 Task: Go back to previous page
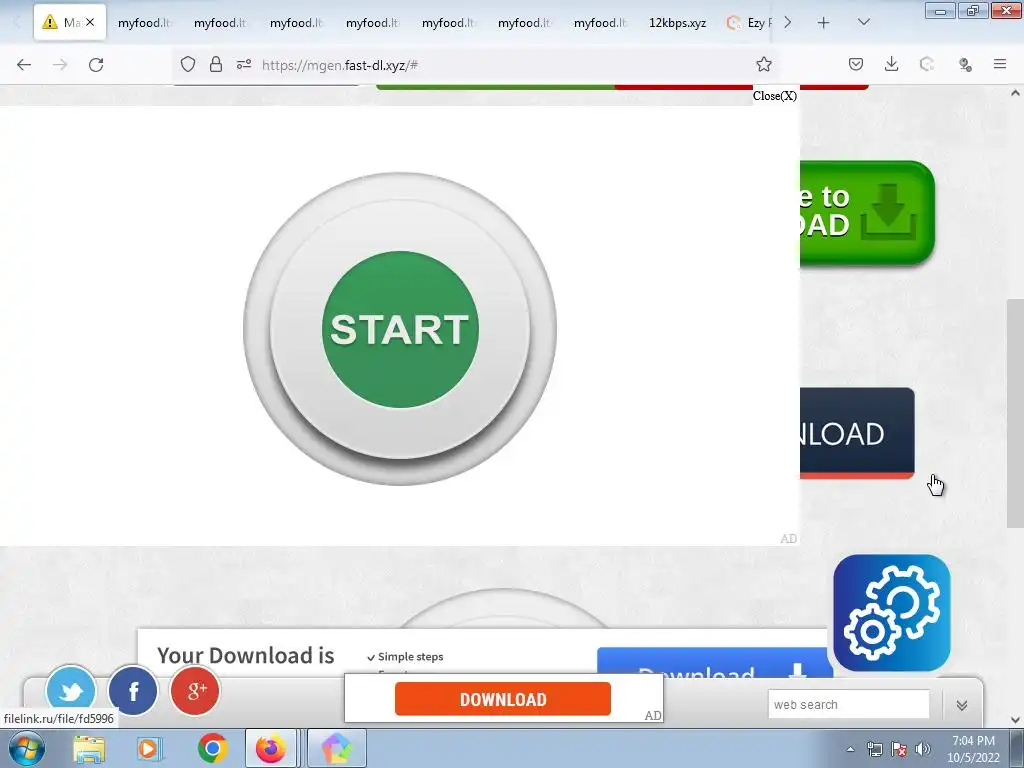pos(24,65)
